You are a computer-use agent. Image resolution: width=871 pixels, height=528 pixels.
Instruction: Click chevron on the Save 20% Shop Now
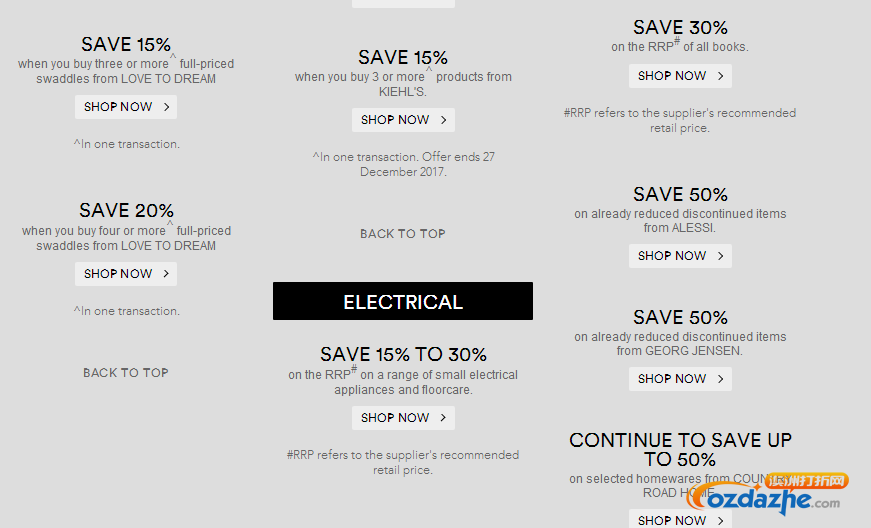[166, 274]
